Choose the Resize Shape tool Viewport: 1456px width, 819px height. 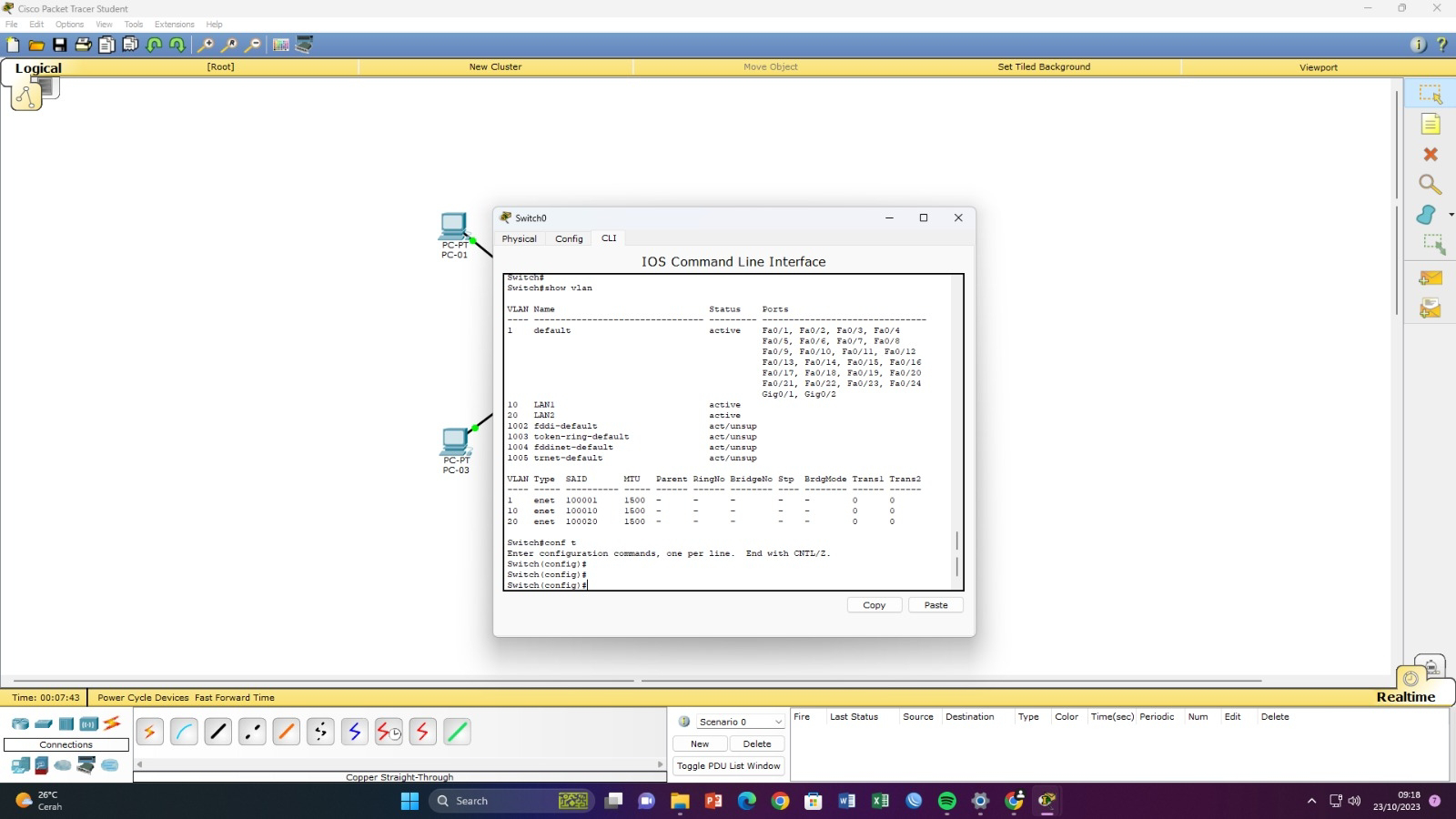coord(1433,244)
